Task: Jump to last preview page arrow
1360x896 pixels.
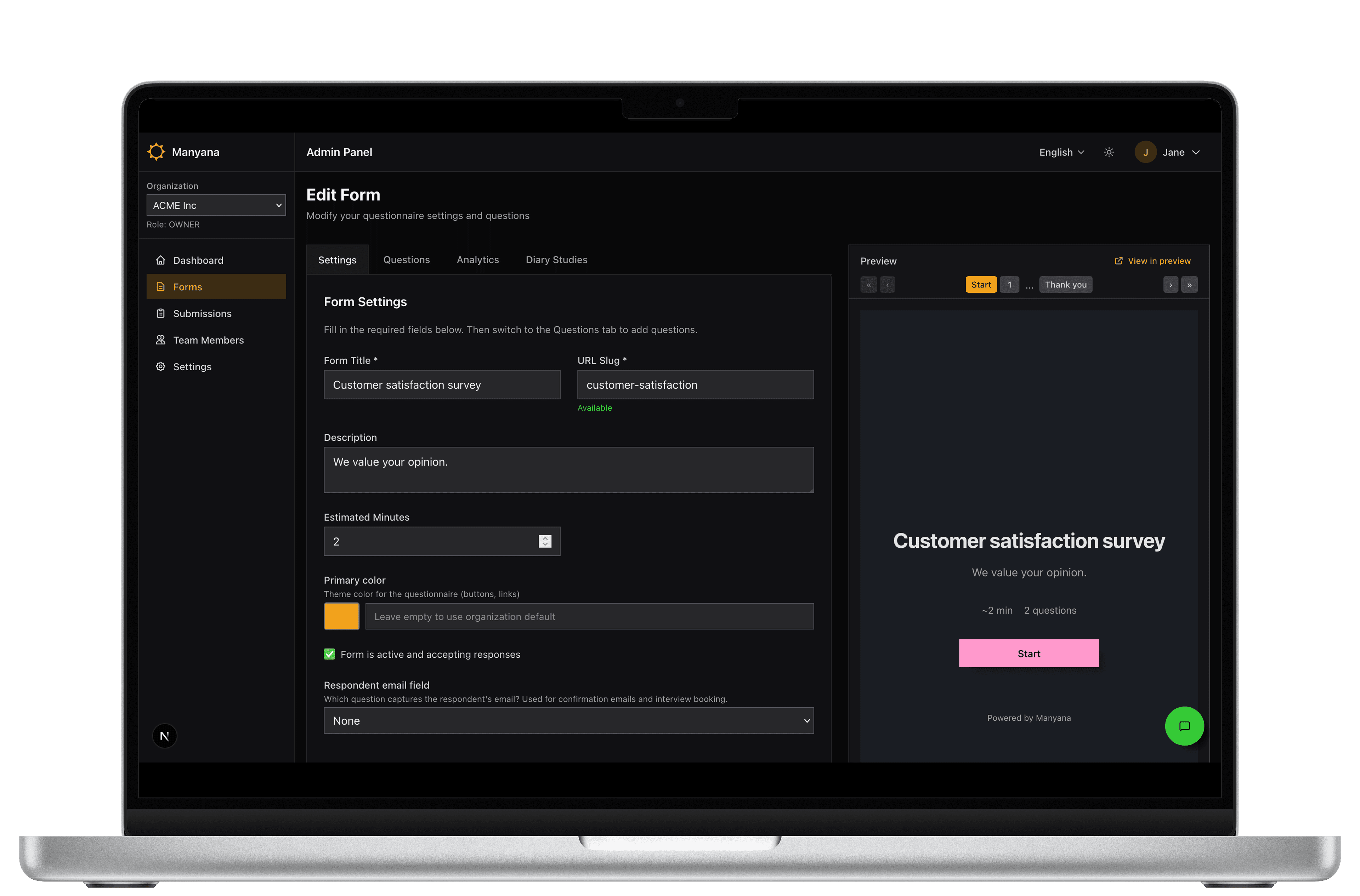Action: pos(1189,285)
